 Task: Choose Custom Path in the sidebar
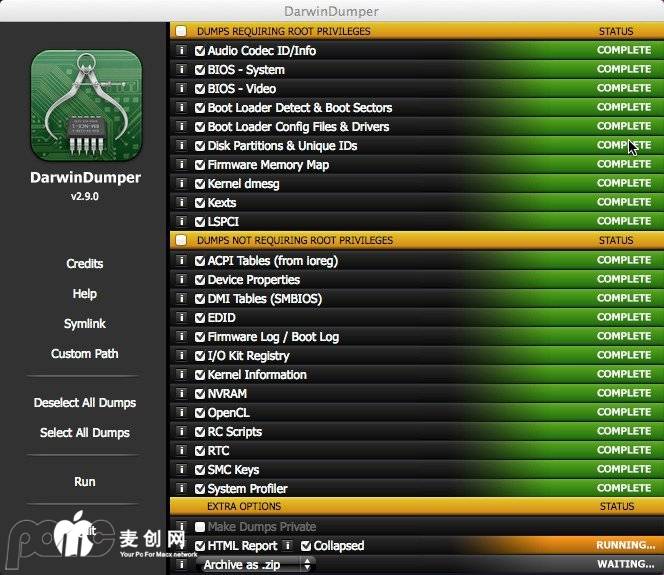tap(85, 354)
